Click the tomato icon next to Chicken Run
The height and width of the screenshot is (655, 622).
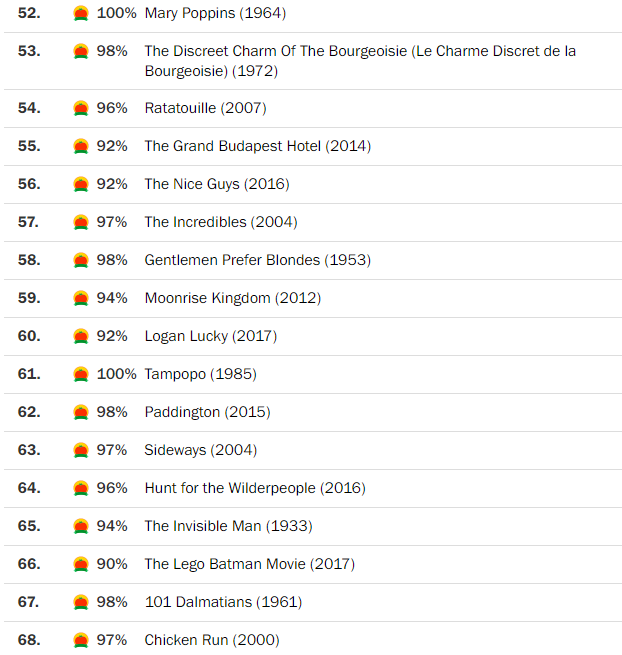(81, 640)
